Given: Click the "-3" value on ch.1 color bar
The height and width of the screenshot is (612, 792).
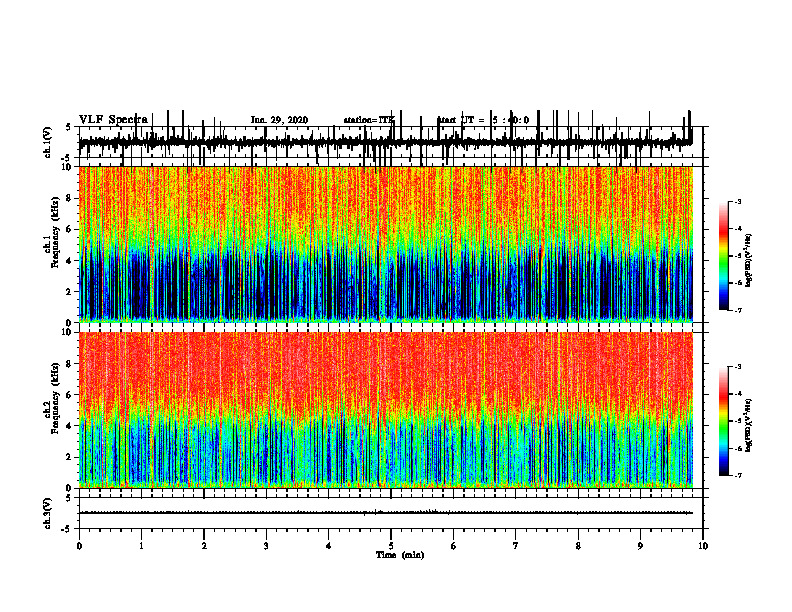Looking at the screenshot, I should tap(738, 201).
